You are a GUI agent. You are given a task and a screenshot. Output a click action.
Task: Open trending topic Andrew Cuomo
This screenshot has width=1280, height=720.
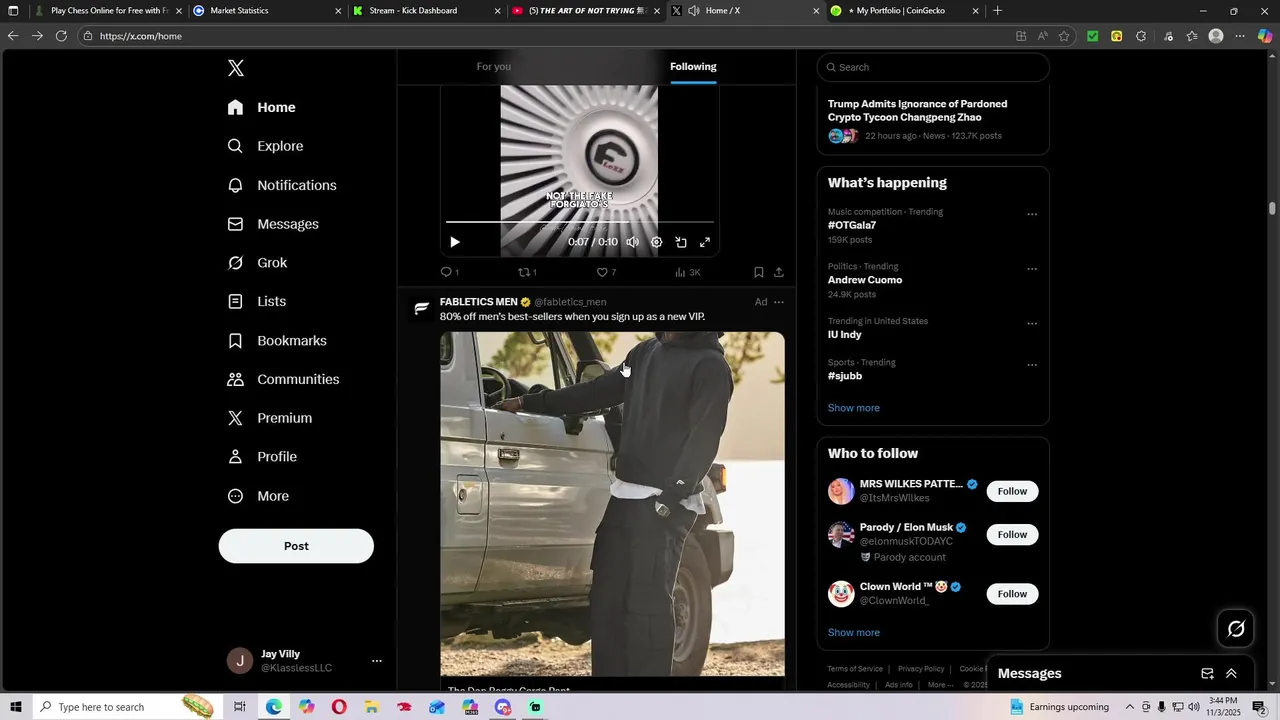[x=865, y=280]
